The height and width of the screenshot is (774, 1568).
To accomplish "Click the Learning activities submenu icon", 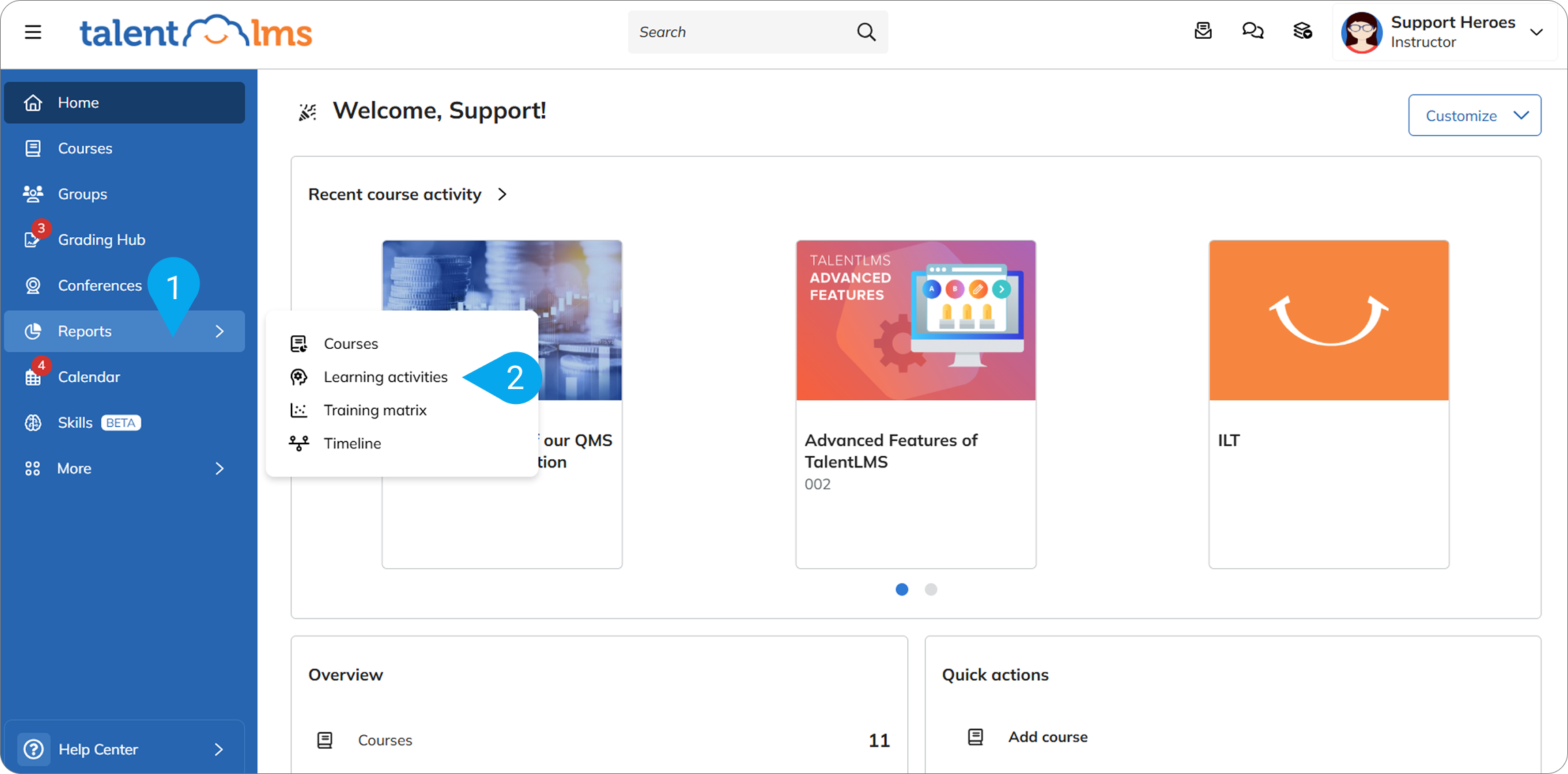I will tap(298, 377).
